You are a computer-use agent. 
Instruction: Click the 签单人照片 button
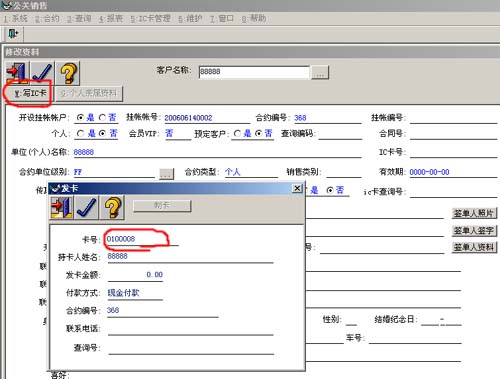coord(474,213)
